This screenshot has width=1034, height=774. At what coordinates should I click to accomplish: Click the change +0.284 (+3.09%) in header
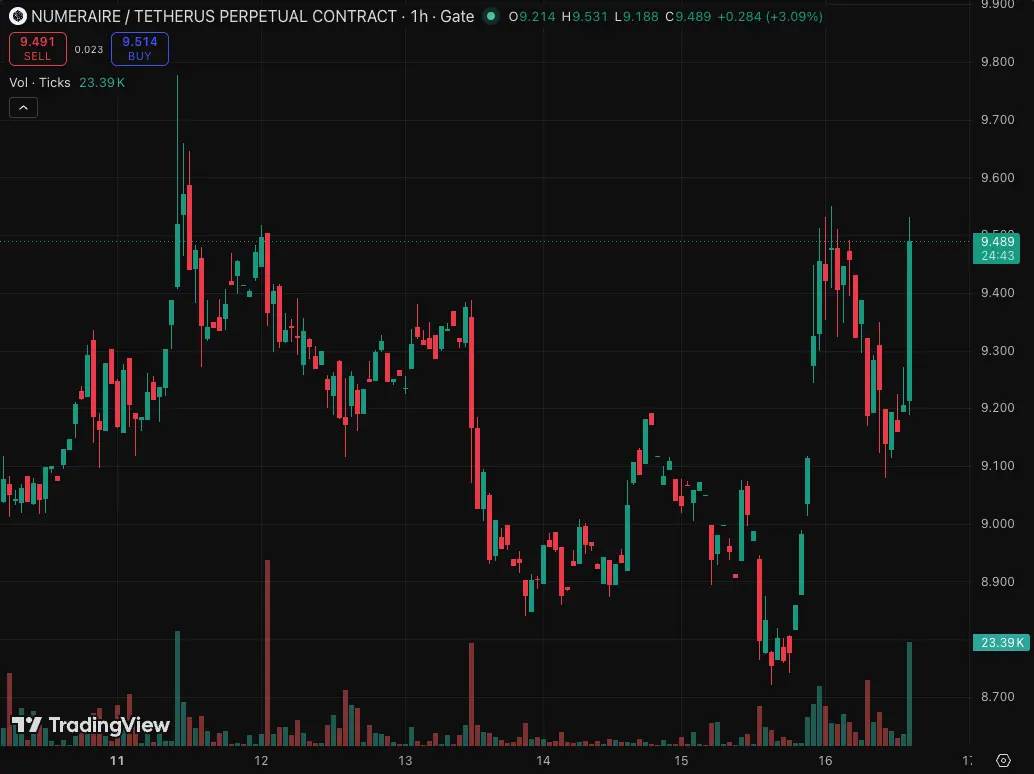(x=770, y=16)
